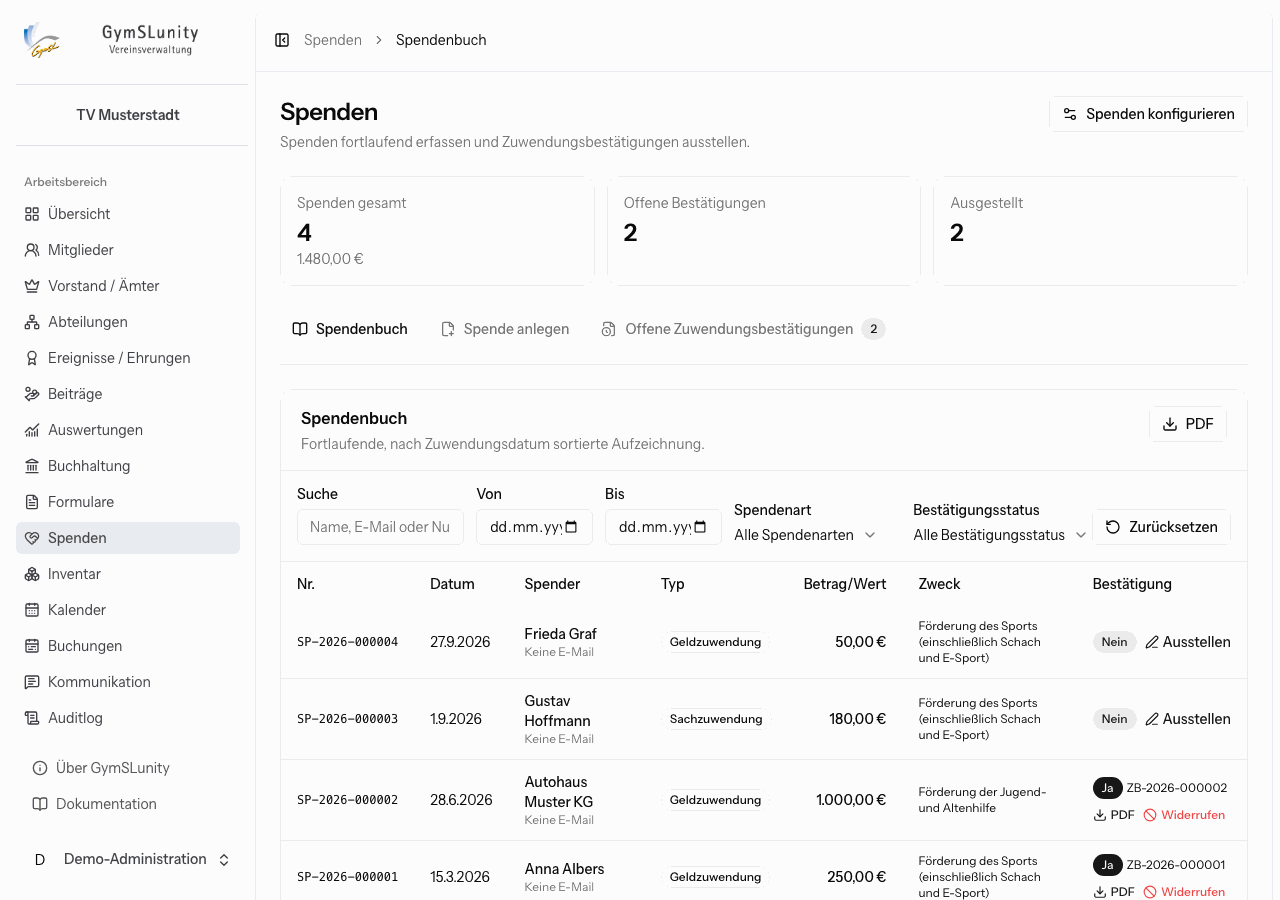Click Widerrufen for ZB-2026-000001
This screenshot has width=1280, height=900.
coord(1184,892)
